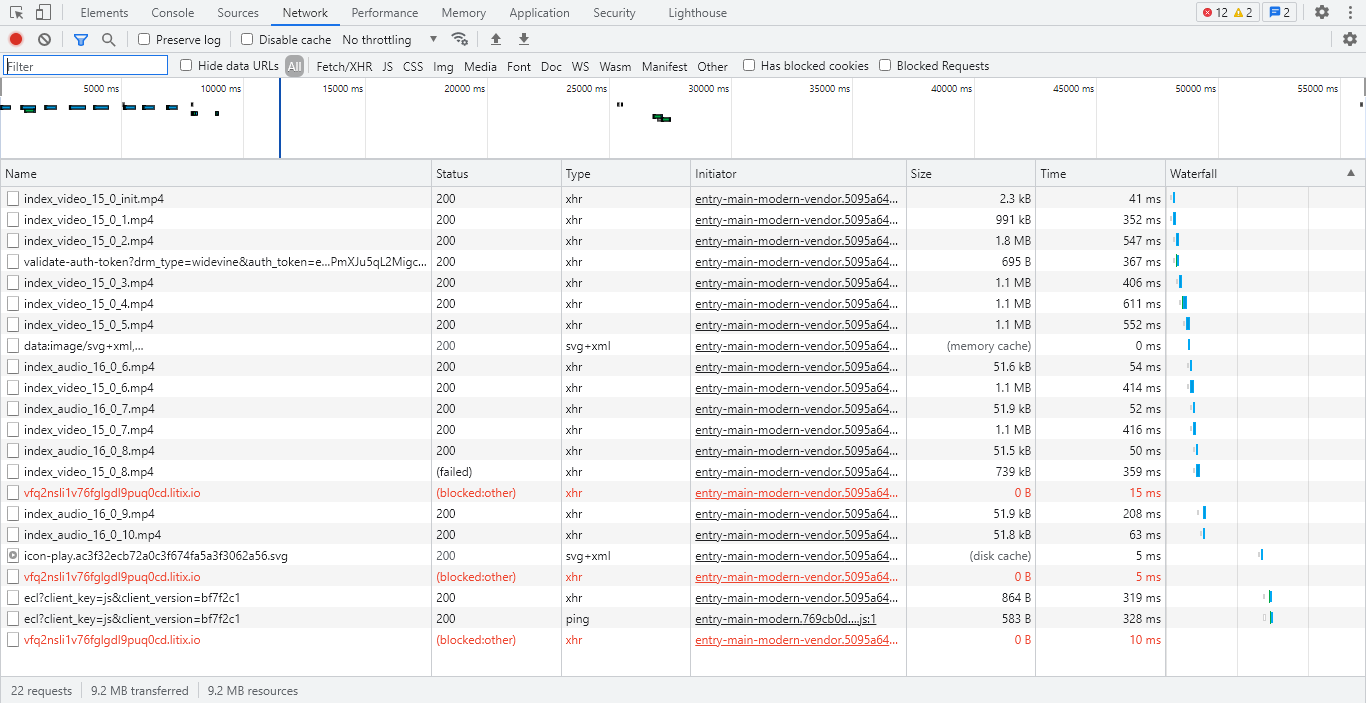The image size is (1366, 703).
Task: Switch to the Console tab
Action: coord(173,13)
